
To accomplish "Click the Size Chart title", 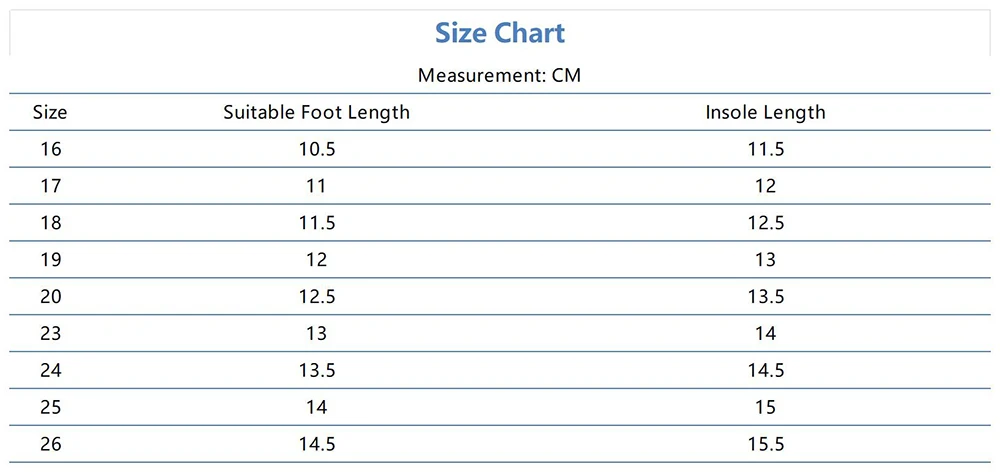I will coord(500,33).
